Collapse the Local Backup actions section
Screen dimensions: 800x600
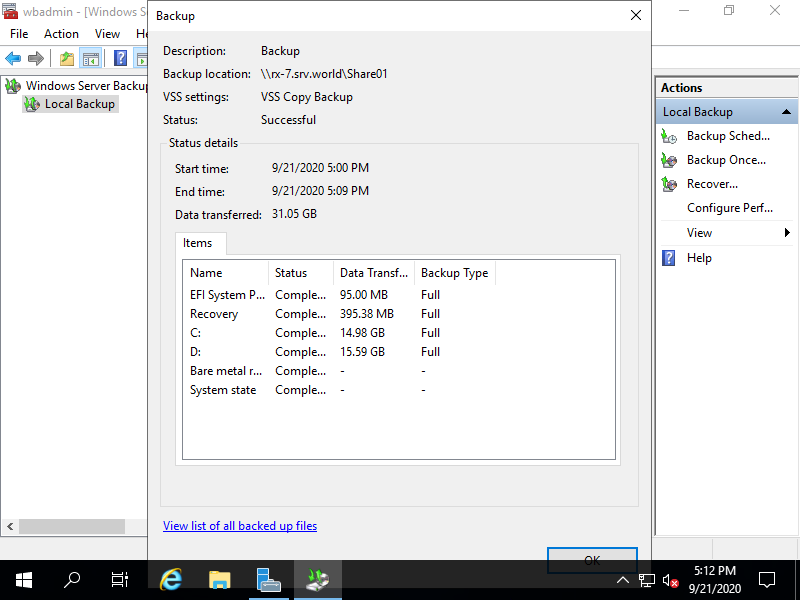point(786,111)
